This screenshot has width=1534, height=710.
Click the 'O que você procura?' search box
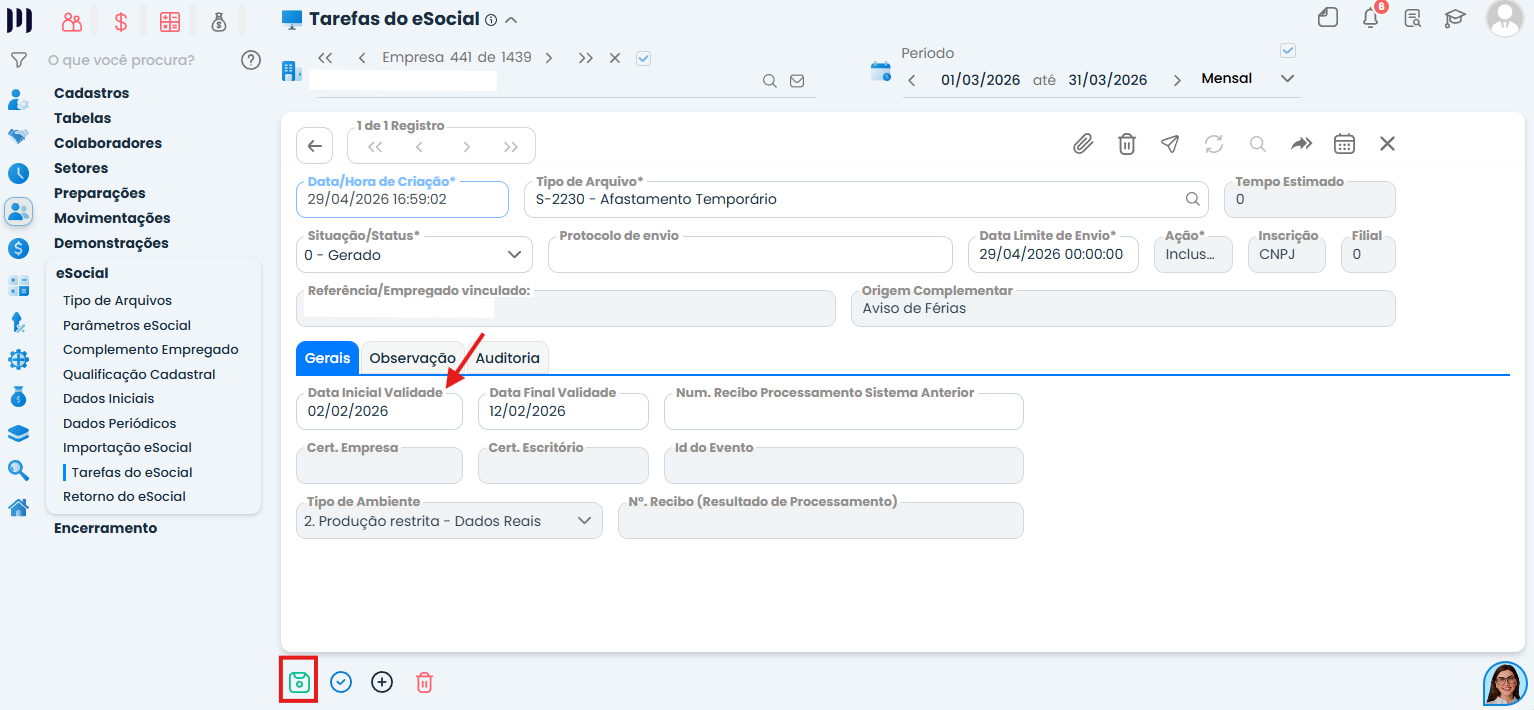pos(121,60)
